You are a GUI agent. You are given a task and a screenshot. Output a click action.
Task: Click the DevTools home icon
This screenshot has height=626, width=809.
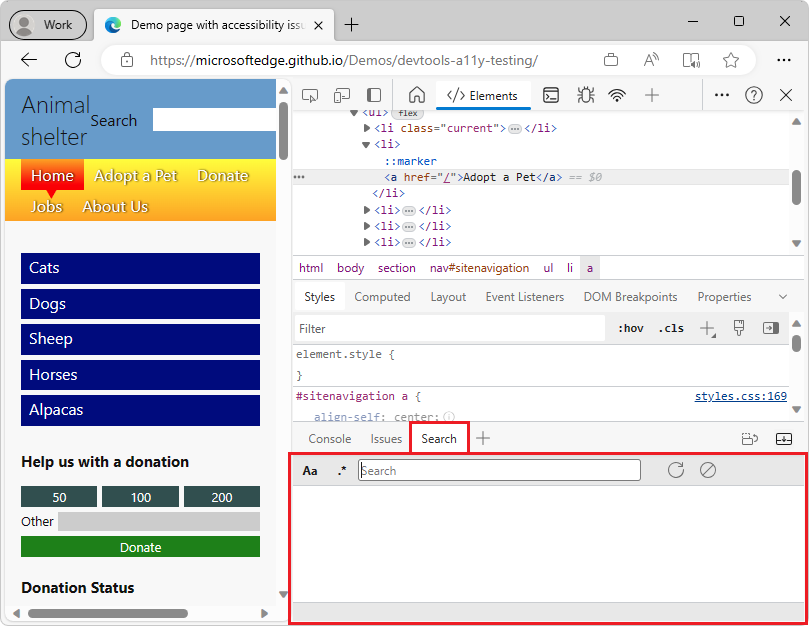(x=415, y=95)
